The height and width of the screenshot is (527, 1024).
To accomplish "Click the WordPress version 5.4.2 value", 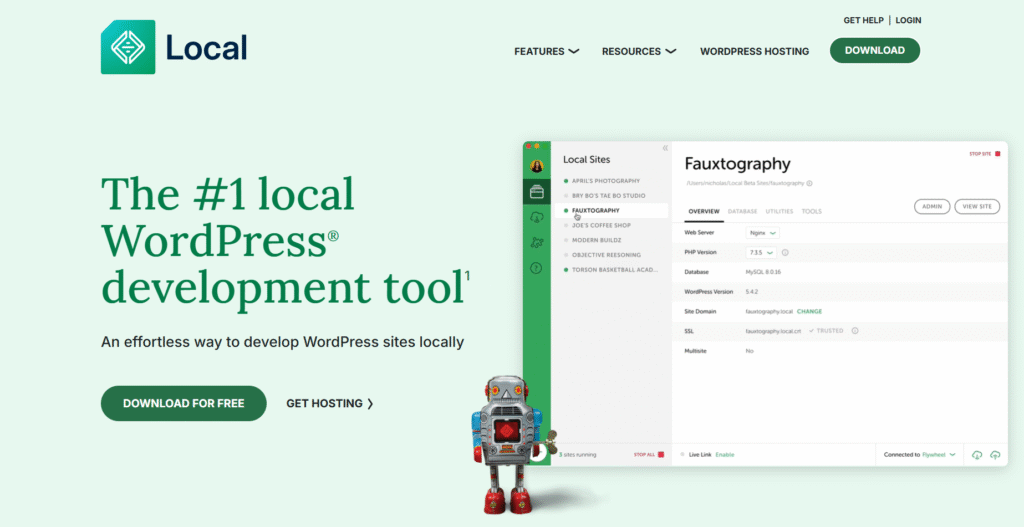I will coord(754,292).
